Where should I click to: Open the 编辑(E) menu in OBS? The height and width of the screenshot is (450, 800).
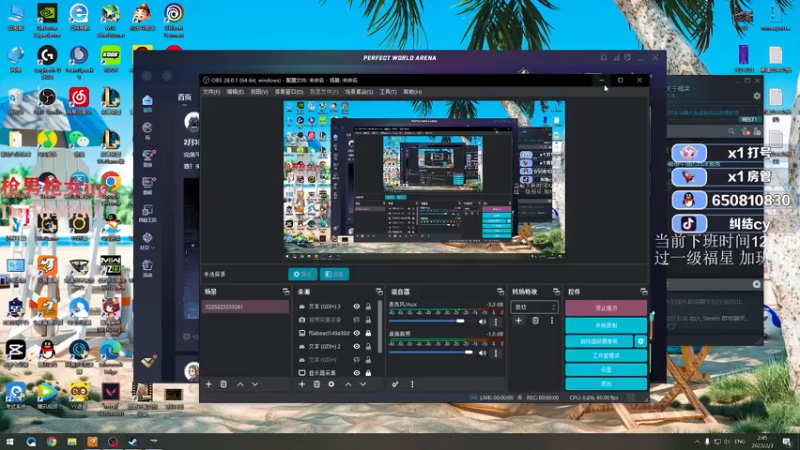click(235, 92)
